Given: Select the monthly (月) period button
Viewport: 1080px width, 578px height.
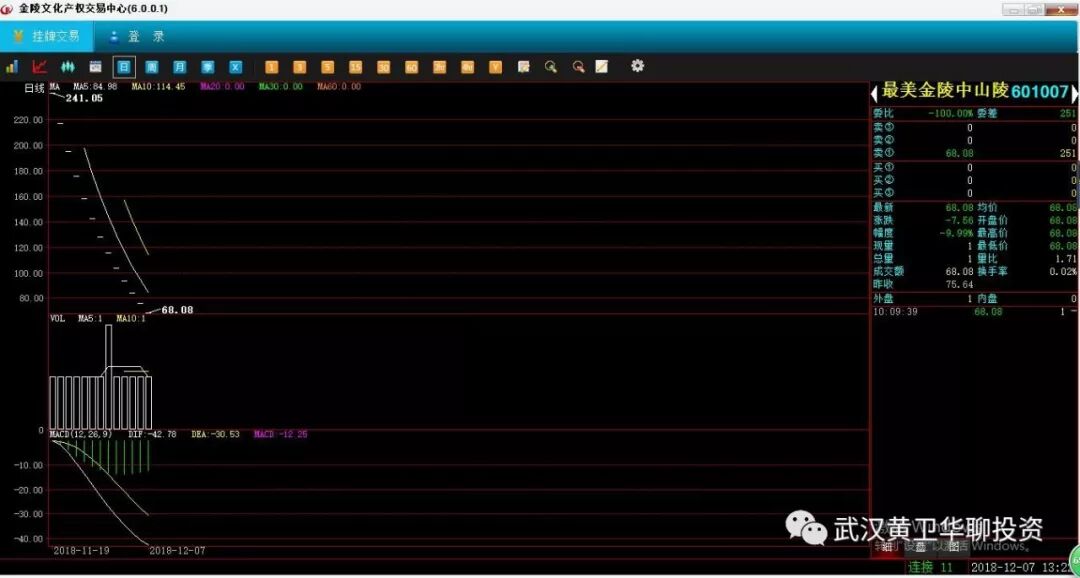Looking at the screenshot, I should pos(180,67).
